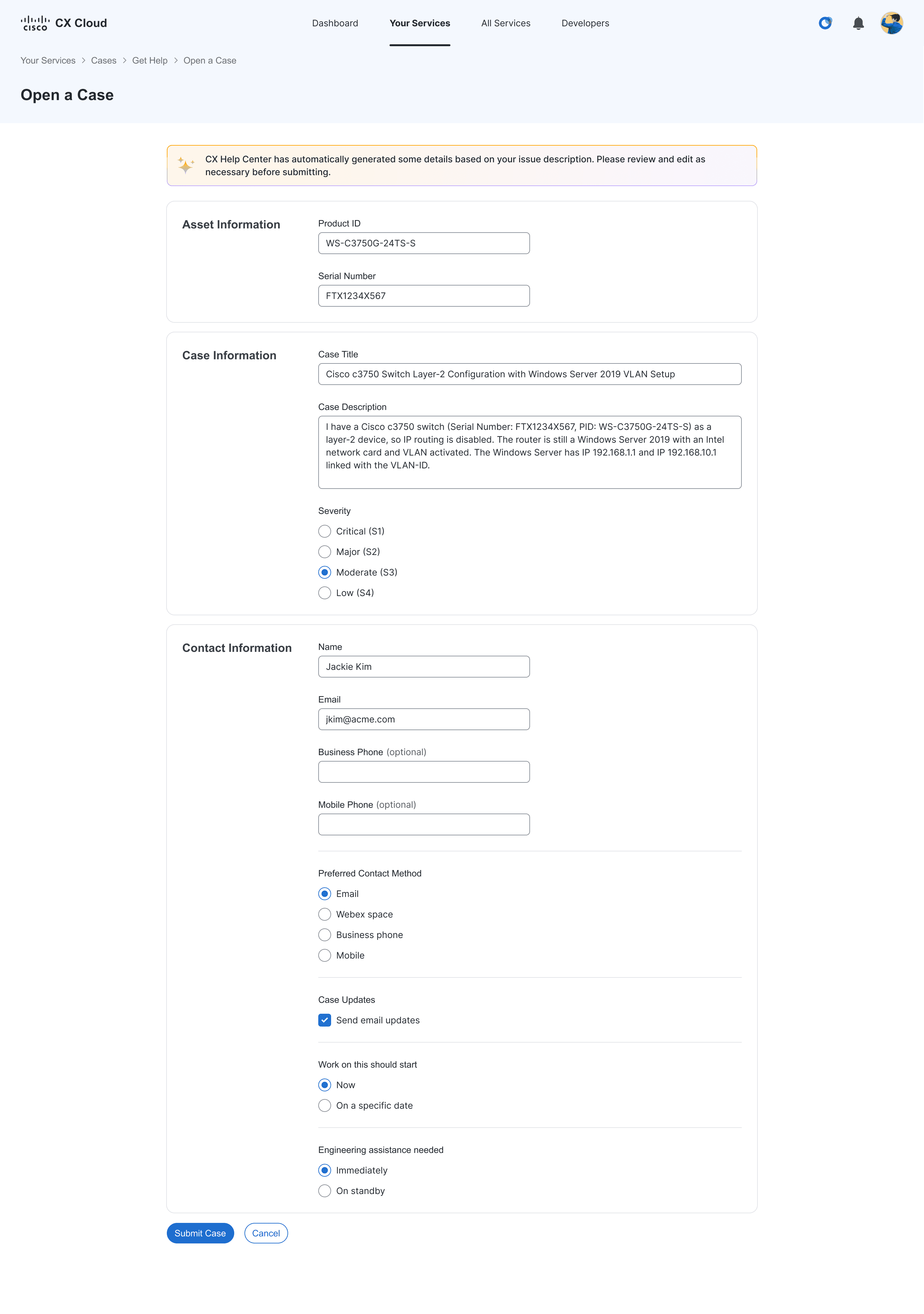Open the Developers tab

point(585,23)
